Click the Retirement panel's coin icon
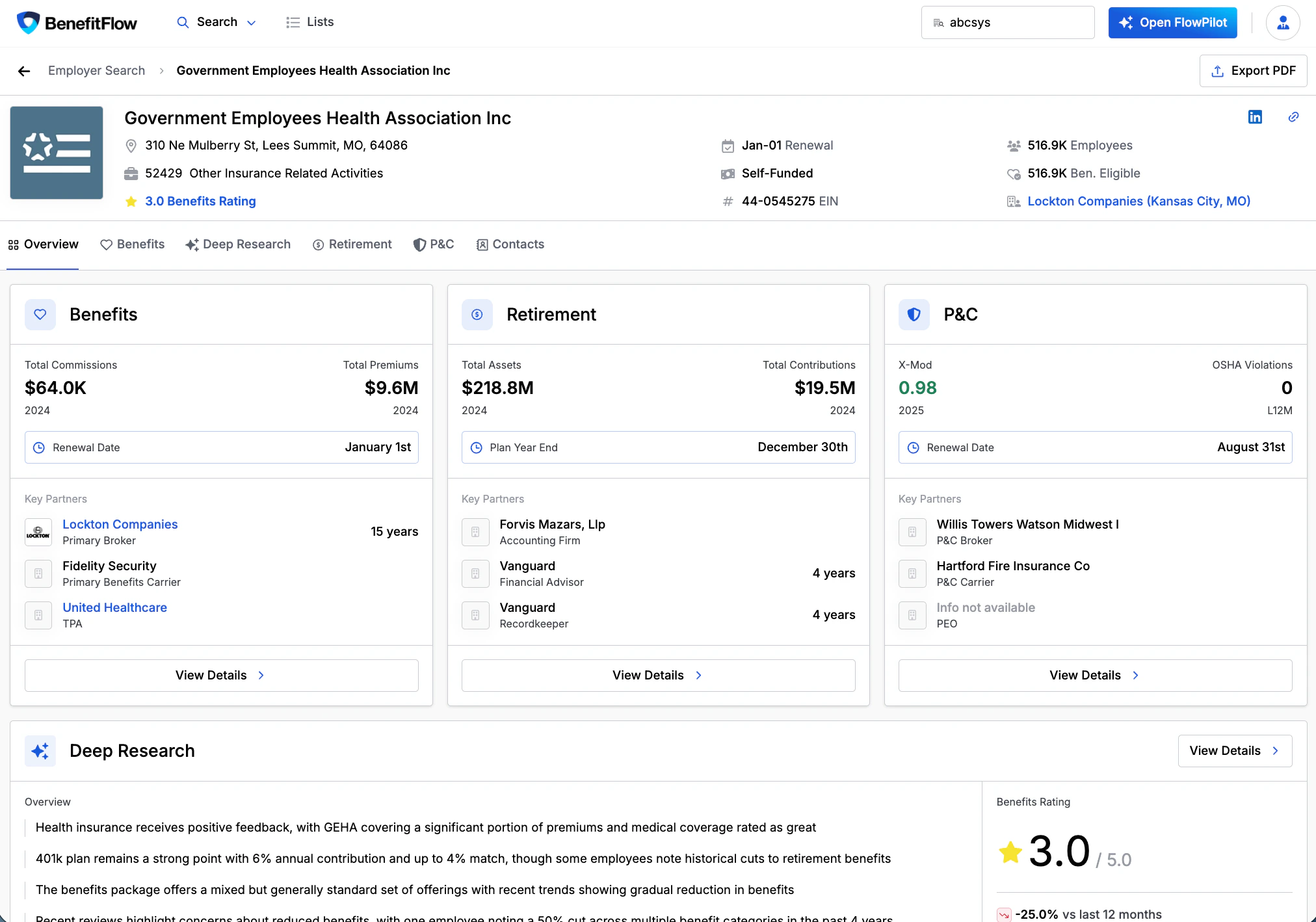 [477, 315]
